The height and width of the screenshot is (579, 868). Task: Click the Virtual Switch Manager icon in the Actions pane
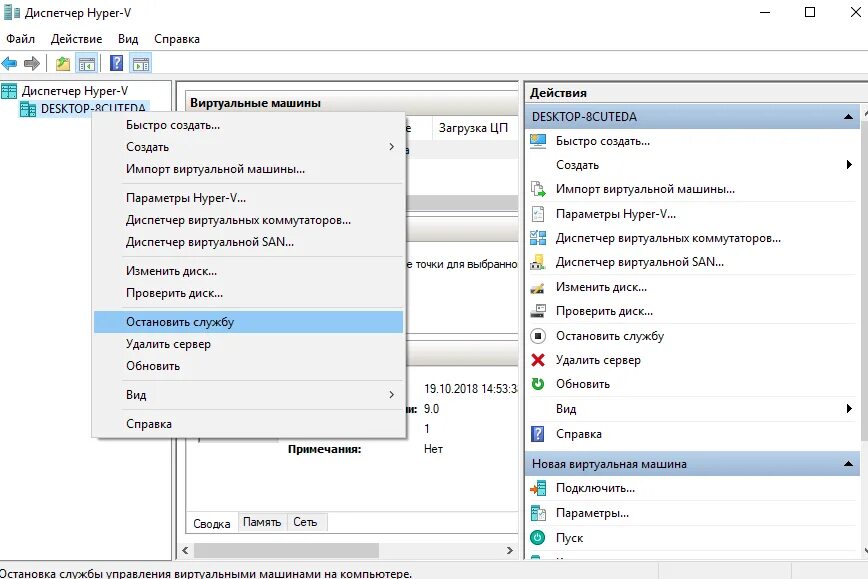[538, 238]
